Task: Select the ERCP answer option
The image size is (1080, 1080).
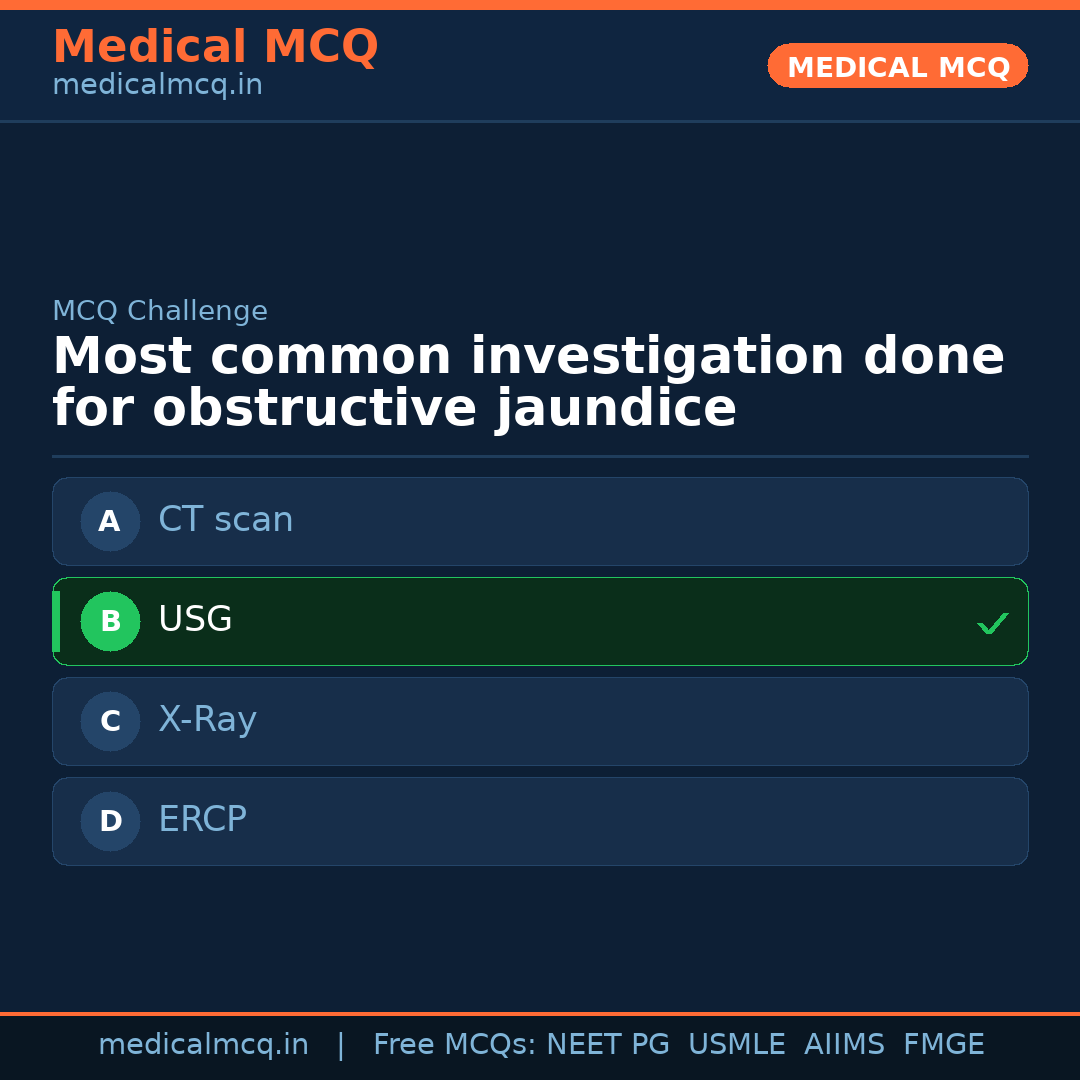Action: point(540,821)
